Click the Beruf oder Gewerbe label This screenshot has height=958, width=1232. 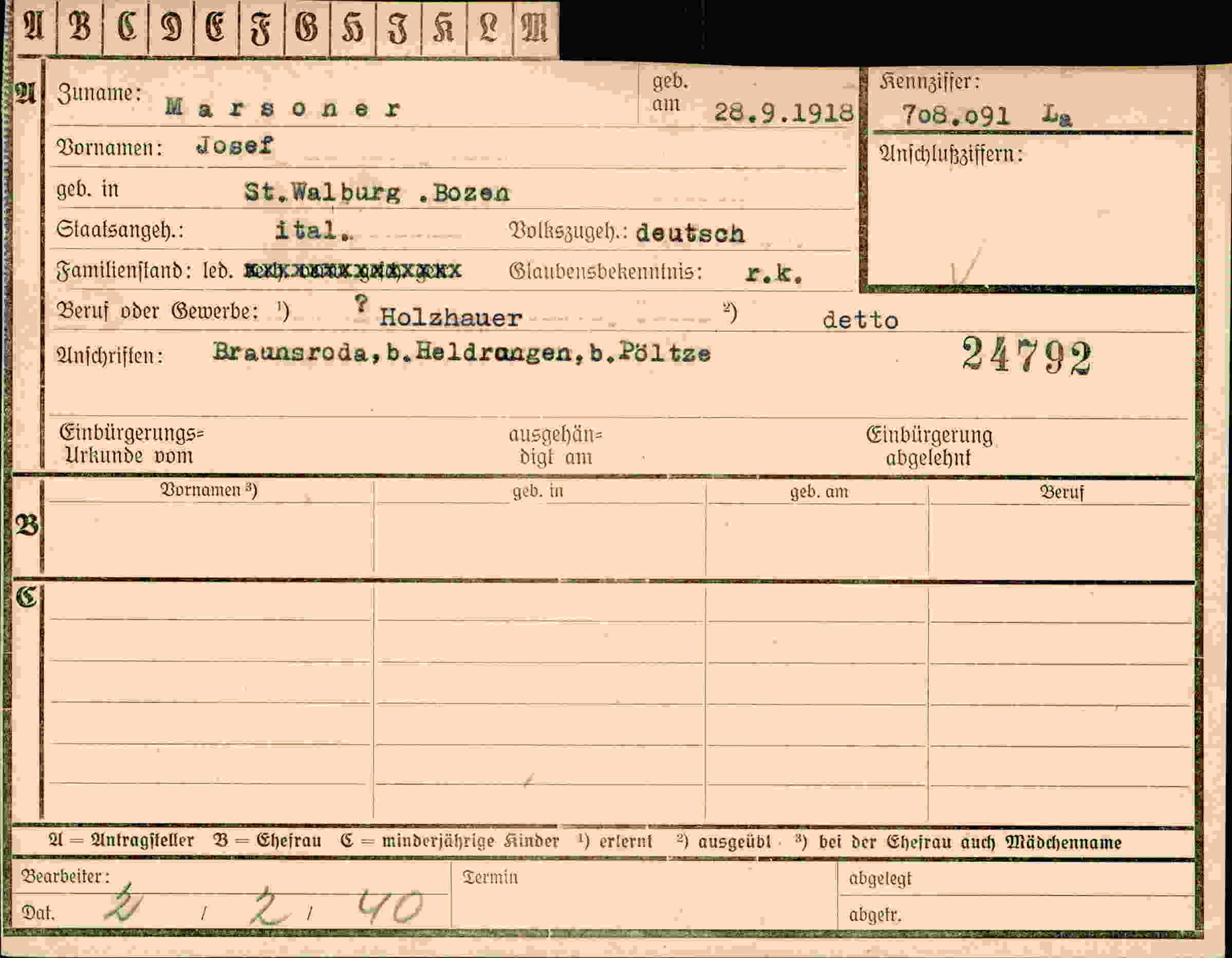pos(157,311)
